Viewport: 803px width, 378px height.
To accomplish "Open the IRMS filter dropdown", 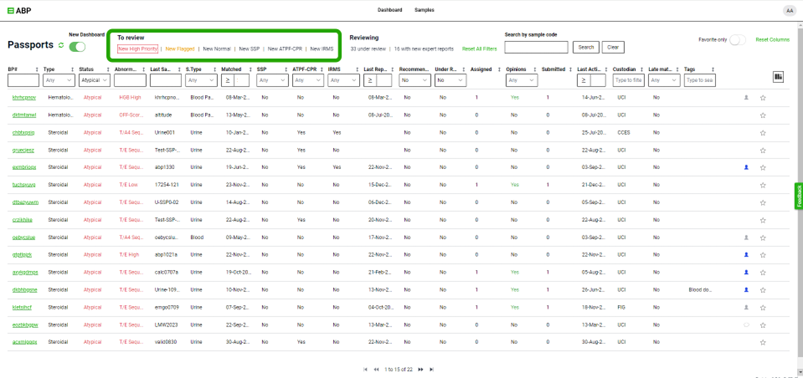I will click(344, 80).
